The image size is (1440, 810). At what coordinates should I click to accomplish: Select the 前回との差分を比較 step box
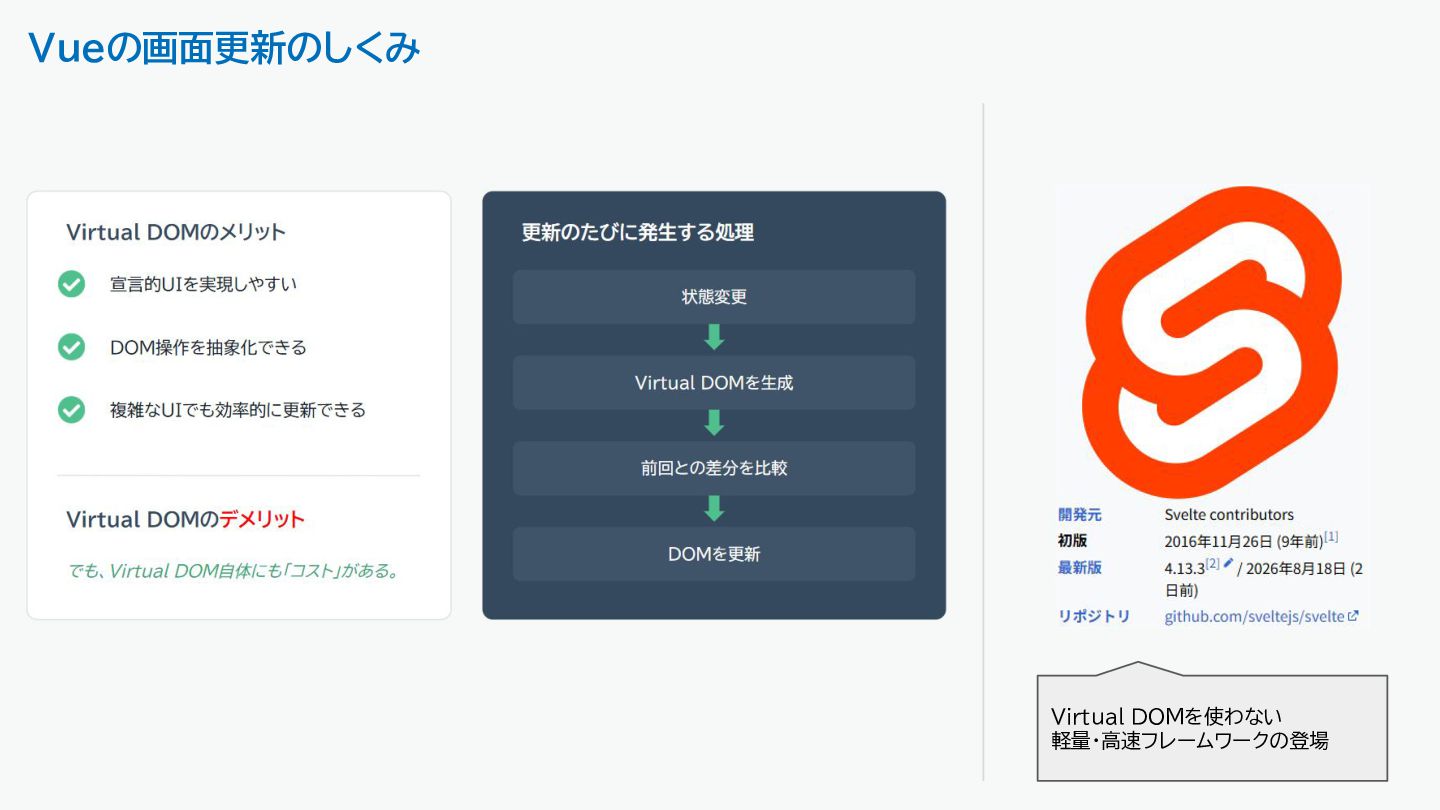(714, 468)
